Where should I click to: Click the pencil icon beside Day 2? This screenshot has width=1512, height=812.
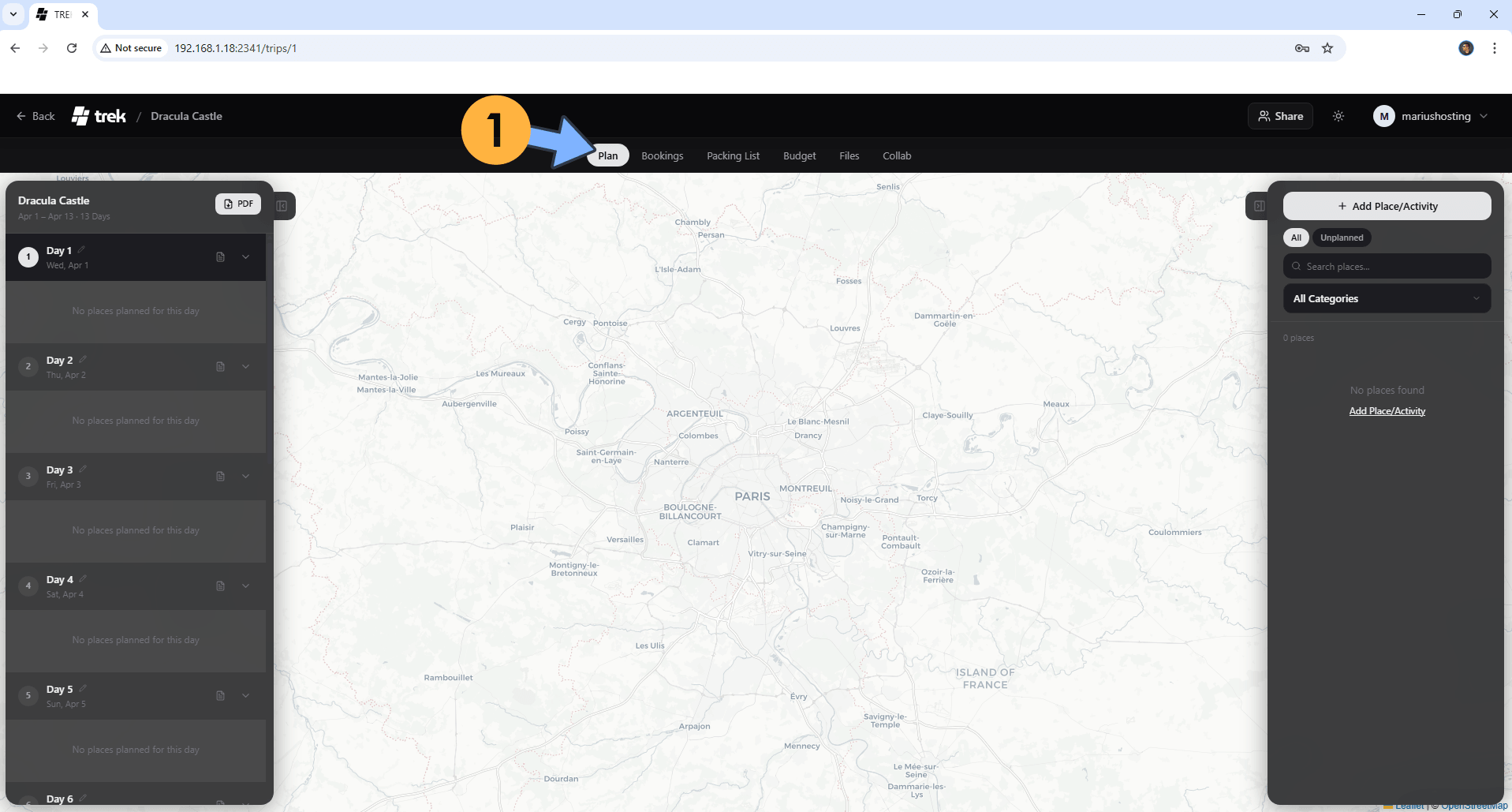(83, 360)
